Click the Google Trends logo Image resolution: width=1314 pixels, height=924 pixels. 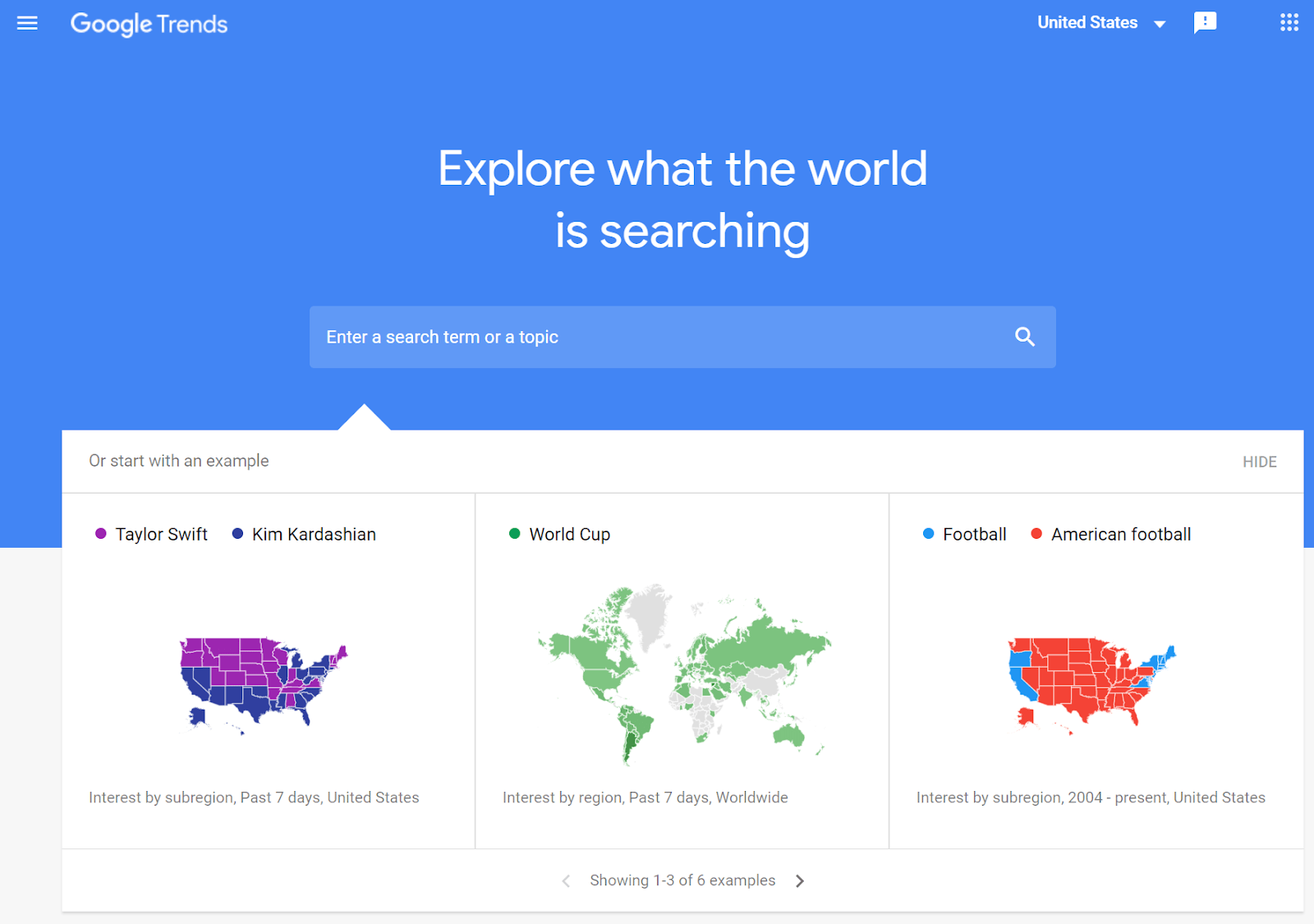(x=149, y=24)
